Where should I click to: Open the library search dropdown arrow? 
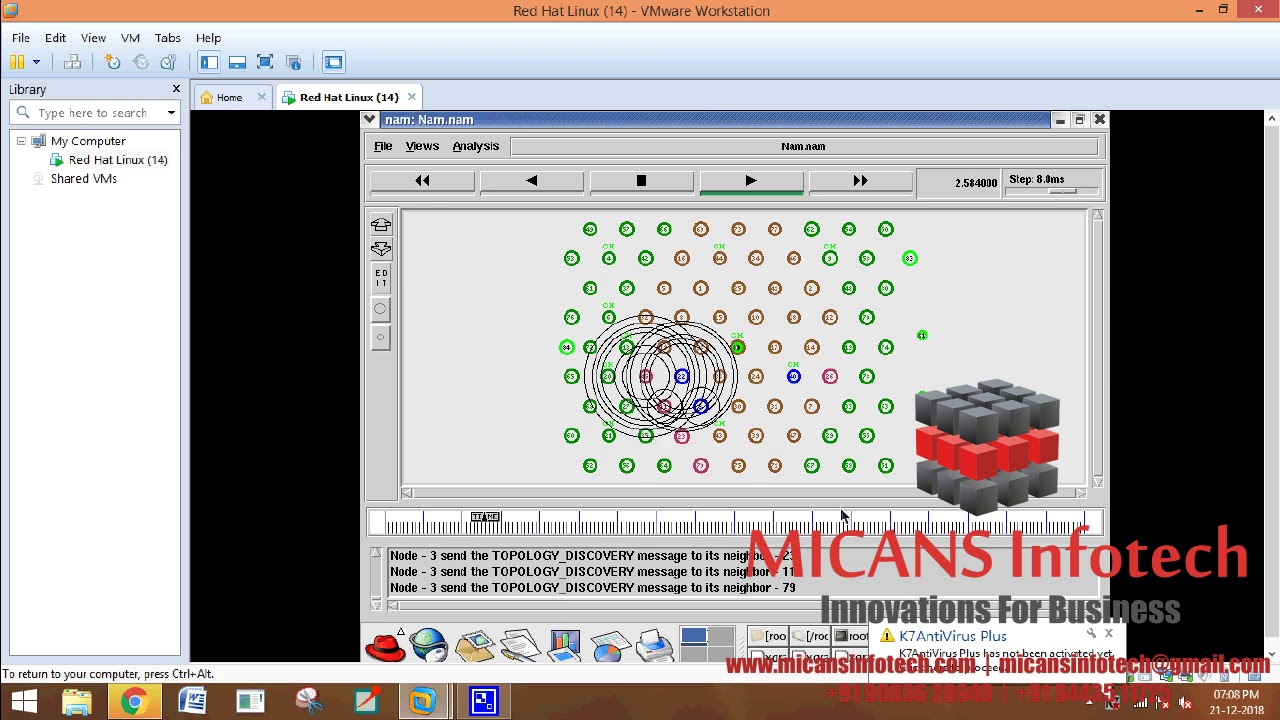point(171,113)
